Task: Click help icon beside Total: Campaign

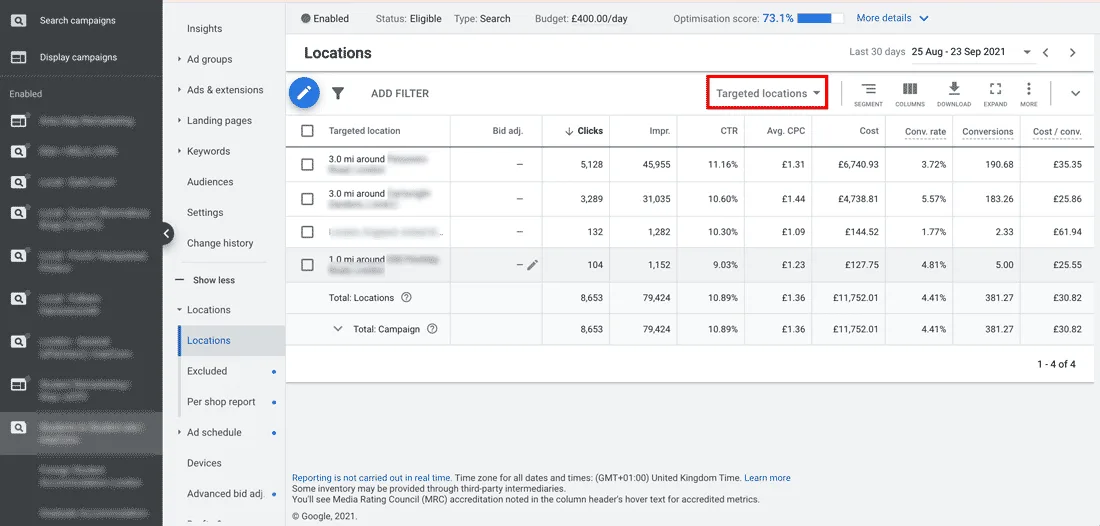Action: pos(432,328)
